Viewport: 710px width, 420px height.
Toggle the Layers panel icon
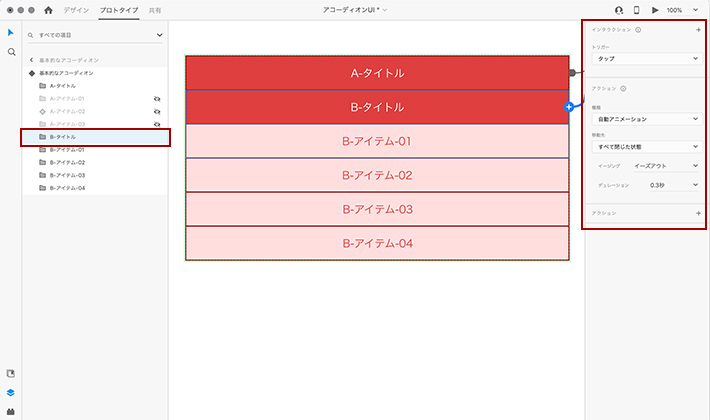[x=11, y=393]
